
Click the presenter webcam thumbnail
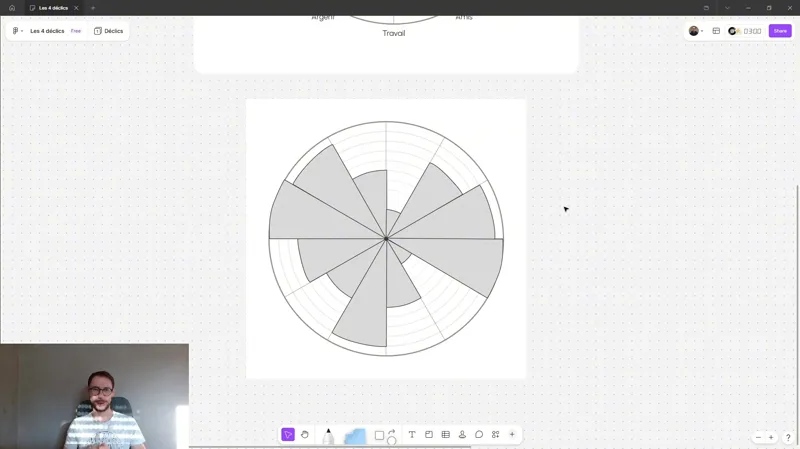(x=94, y=396)
